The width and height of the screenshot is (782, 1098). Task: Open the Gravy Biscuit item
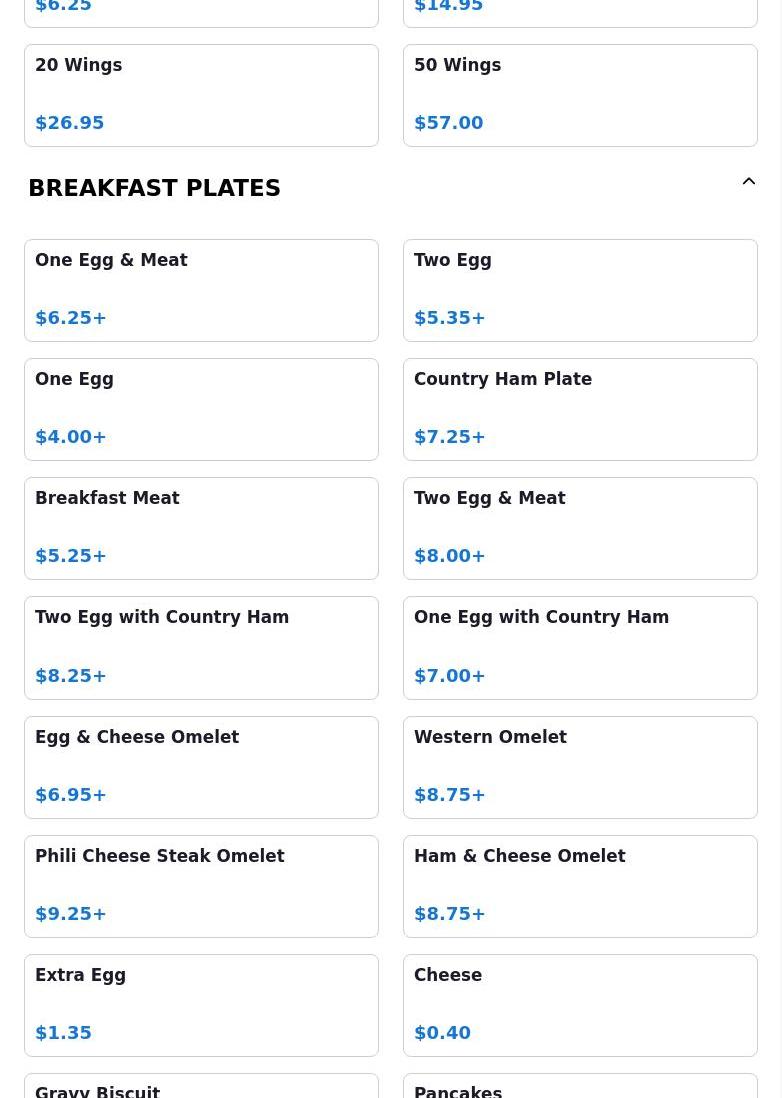point(201,1088)
